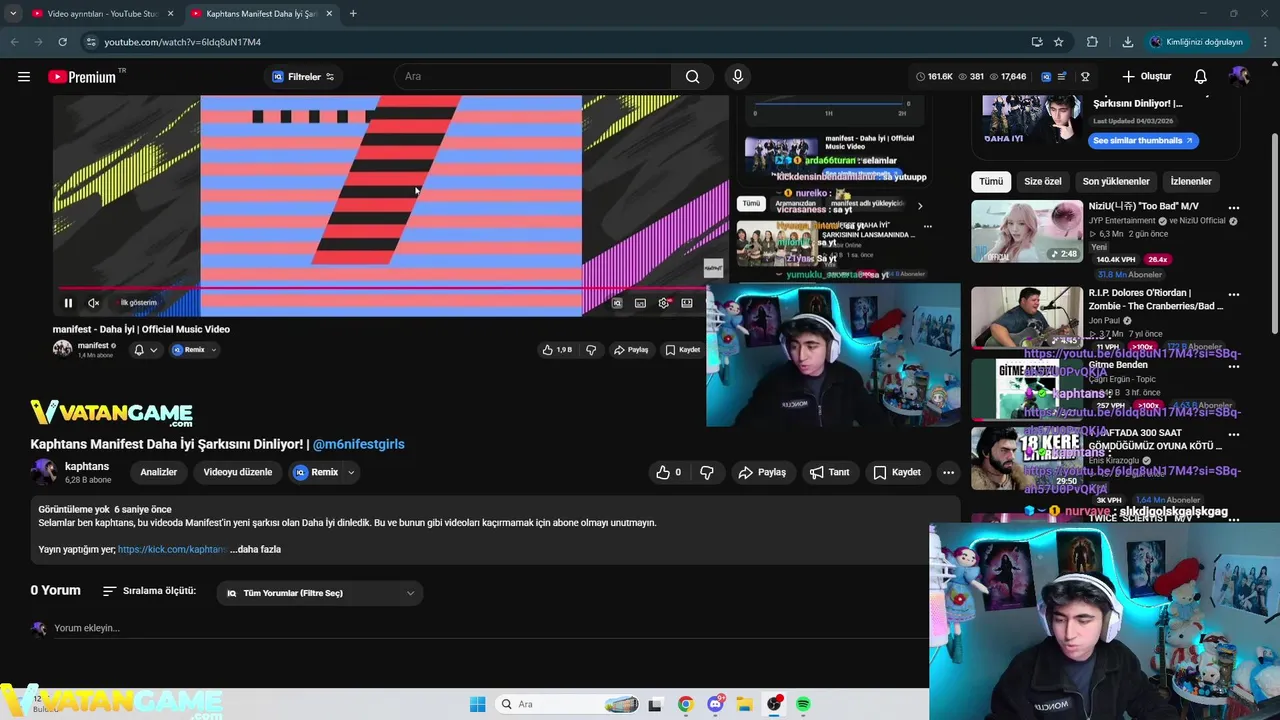Open player settings gear
Viewport: 1280px width, 720px height.
pyautogui.click(x=663, y=303)
